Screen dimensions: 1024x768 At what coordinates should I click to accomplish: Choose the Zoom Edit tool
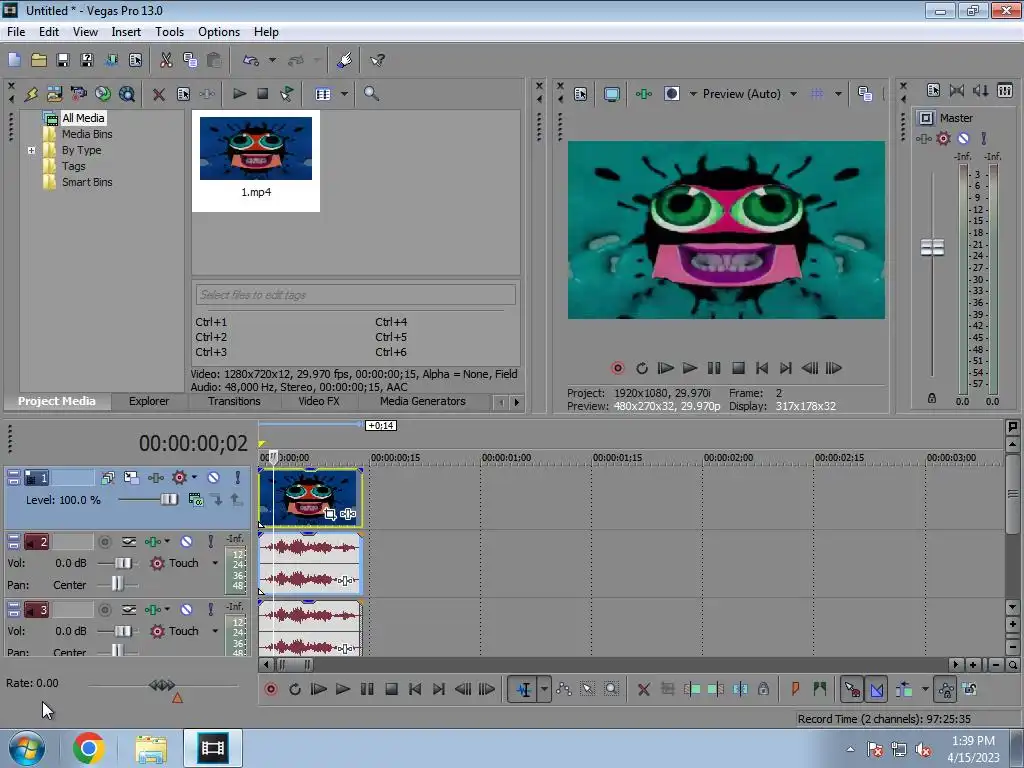[611, 689]
